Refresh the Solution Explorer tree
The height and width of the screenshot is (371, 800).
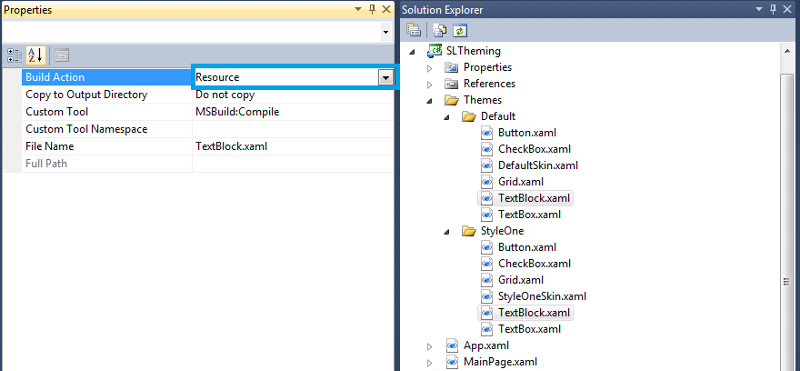pyautogui.click(x=460, y=30)
